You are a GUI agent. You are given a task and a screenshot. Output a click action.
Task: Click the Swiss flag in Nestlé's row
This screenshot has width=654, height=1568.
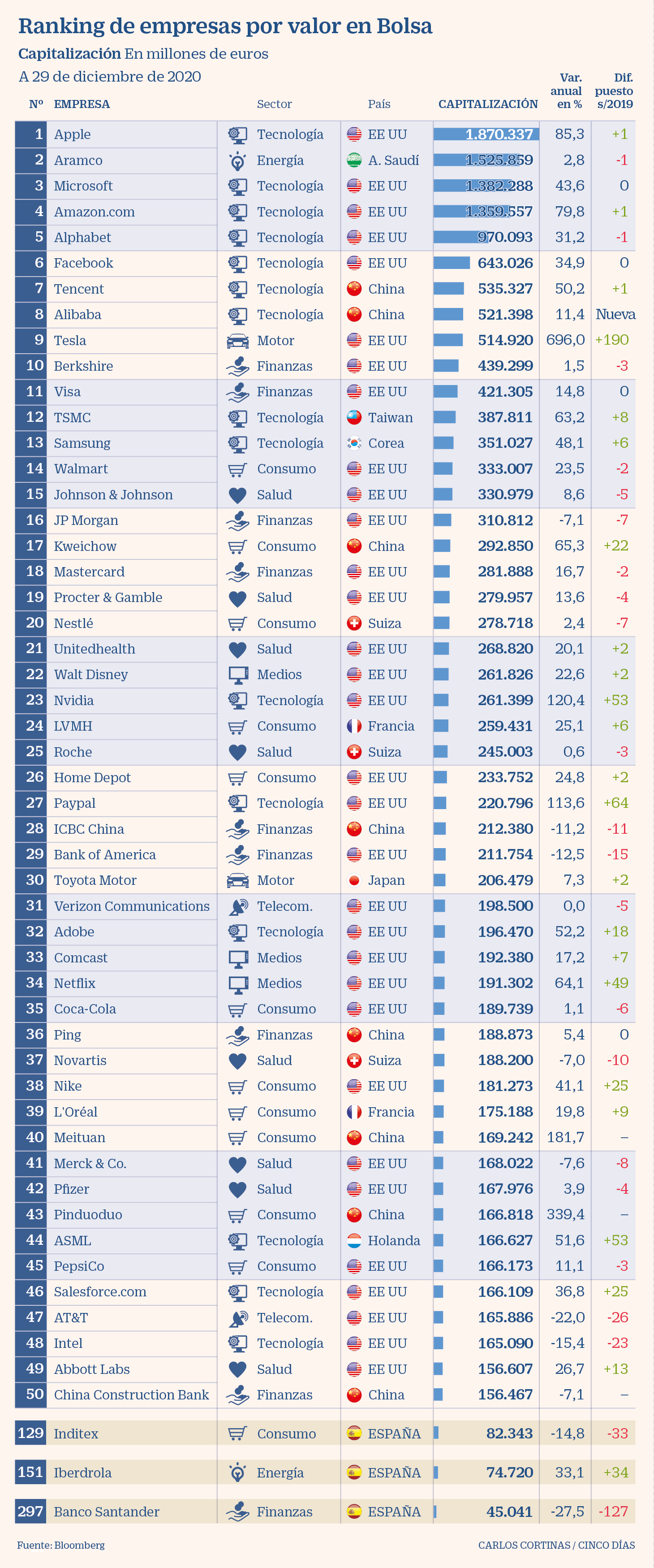(x=354, y=624)
